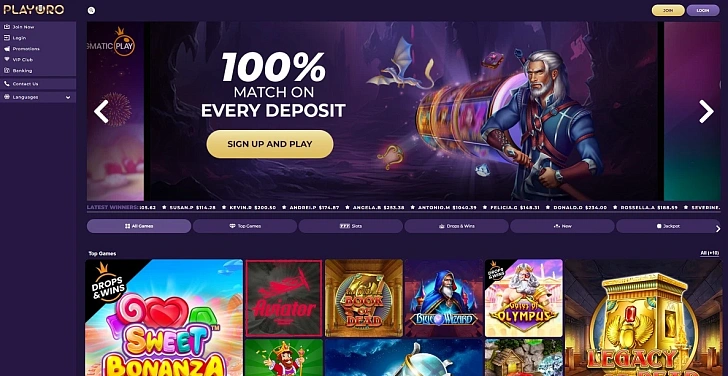Image resolution: width=728 pixels, height=376 pixels.
Task: Click the search magnifier icon
Action: pos(91,10)
